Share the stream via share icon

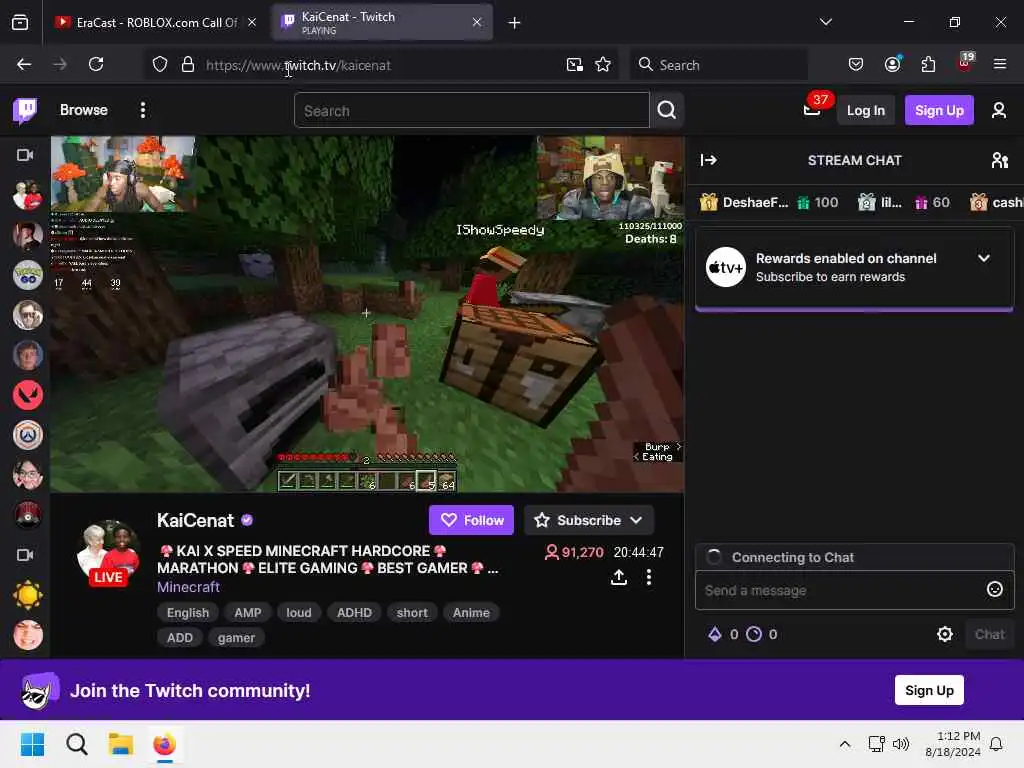618,577
